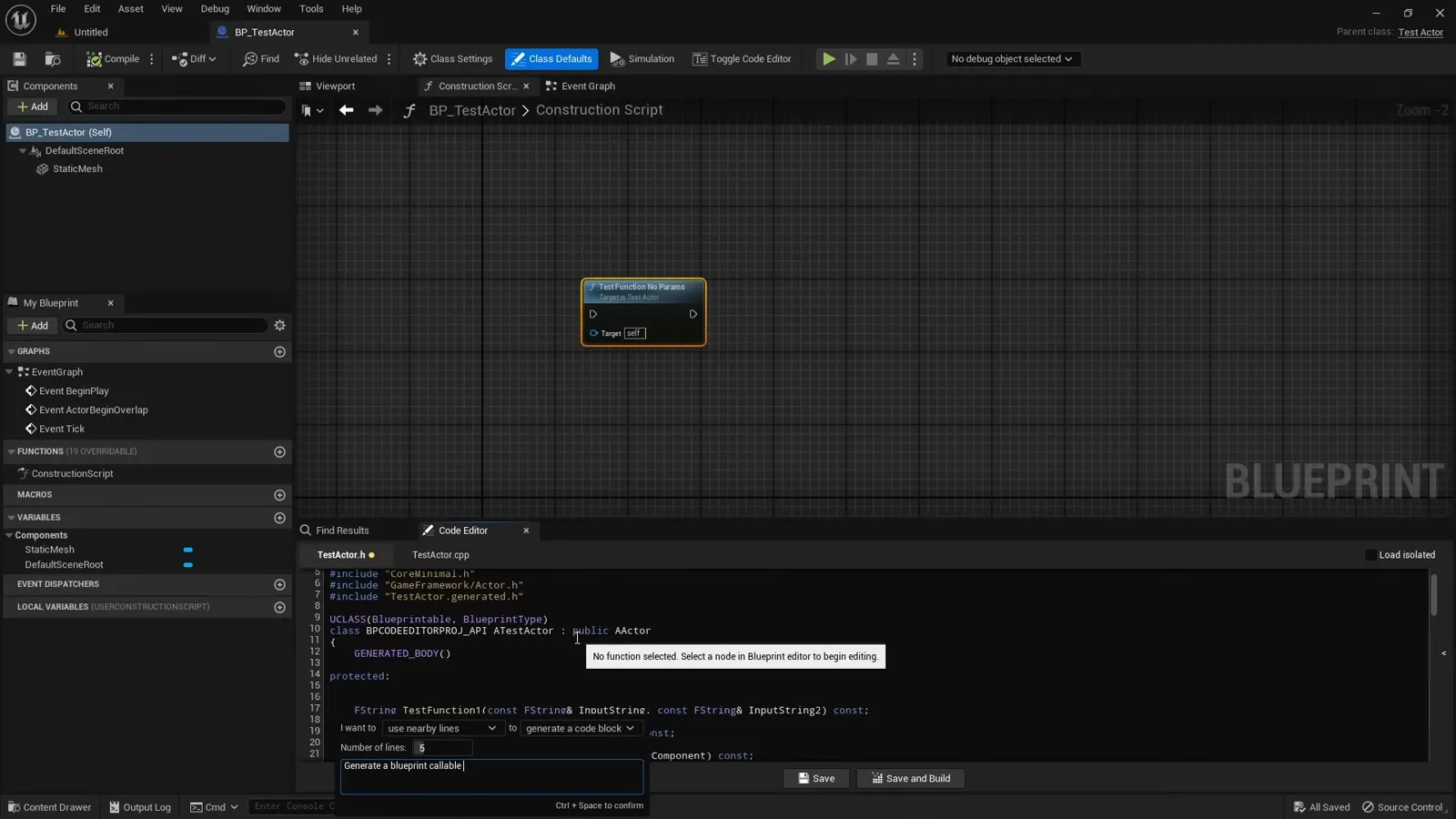Viewport: 1456px width, 819px height.
Task: Switch to the Untitled tab
Action: click(91, 32)
